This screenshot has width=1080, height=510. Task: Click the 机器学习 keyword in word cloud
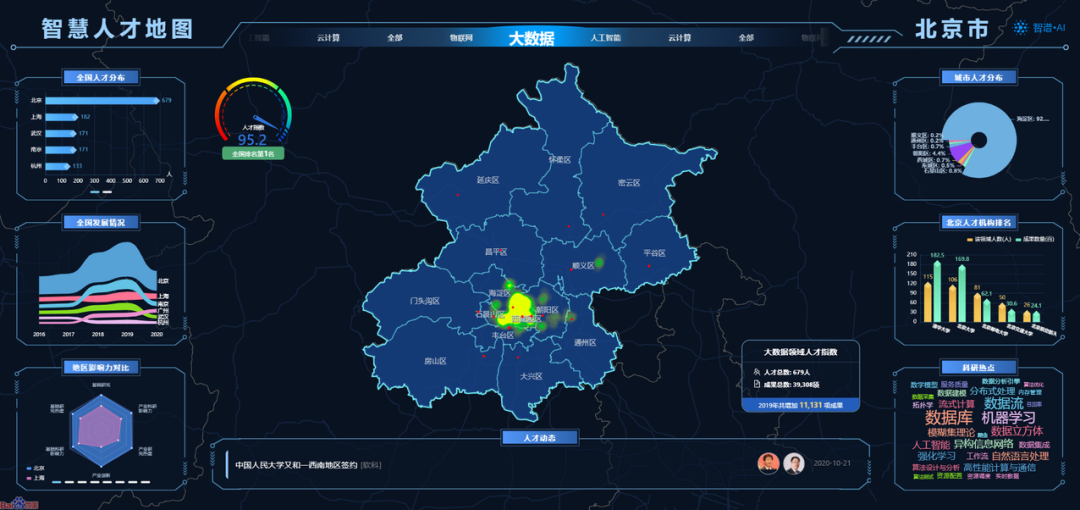1008,418
